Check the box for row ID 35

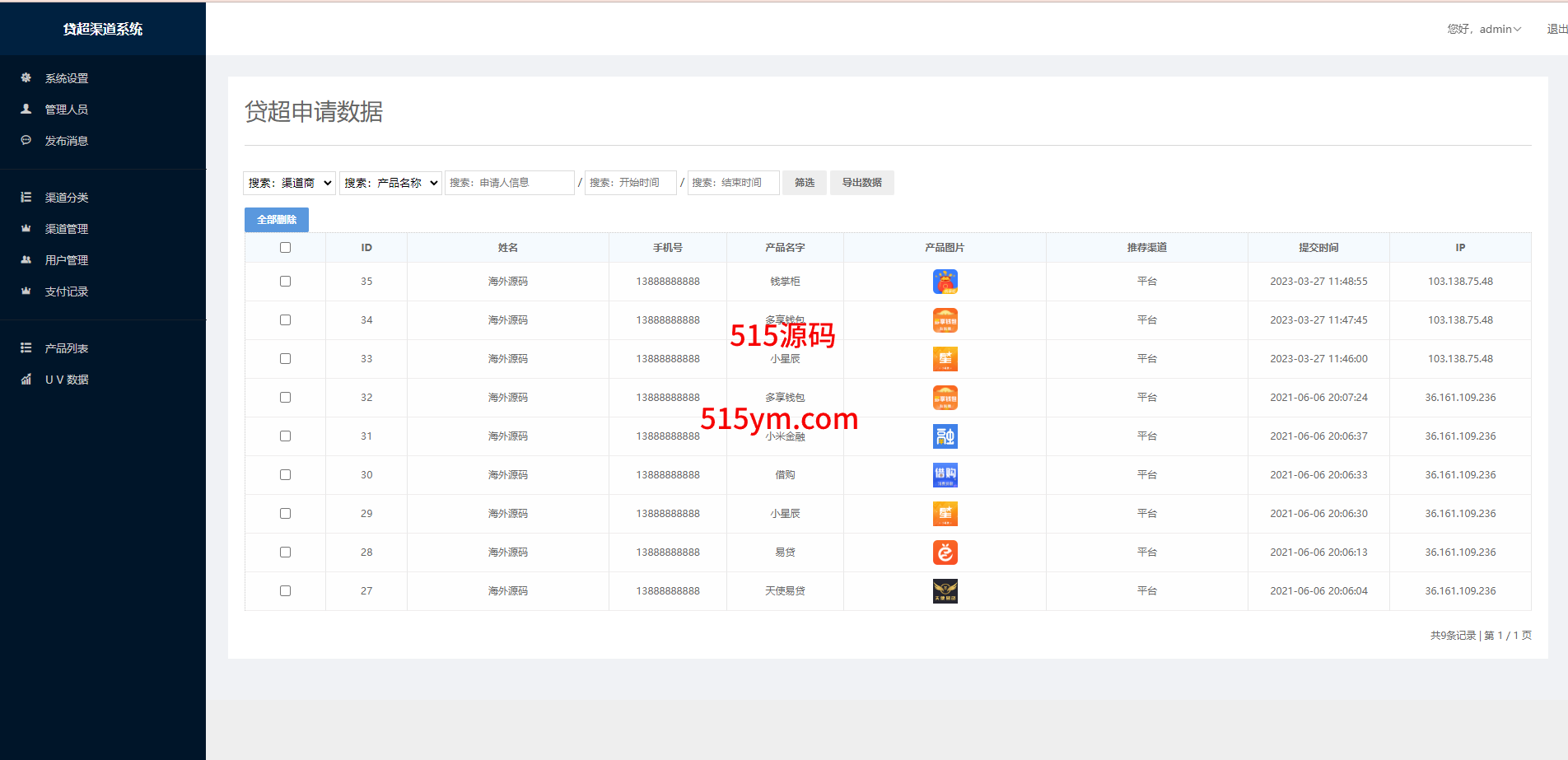click(285, 282)
